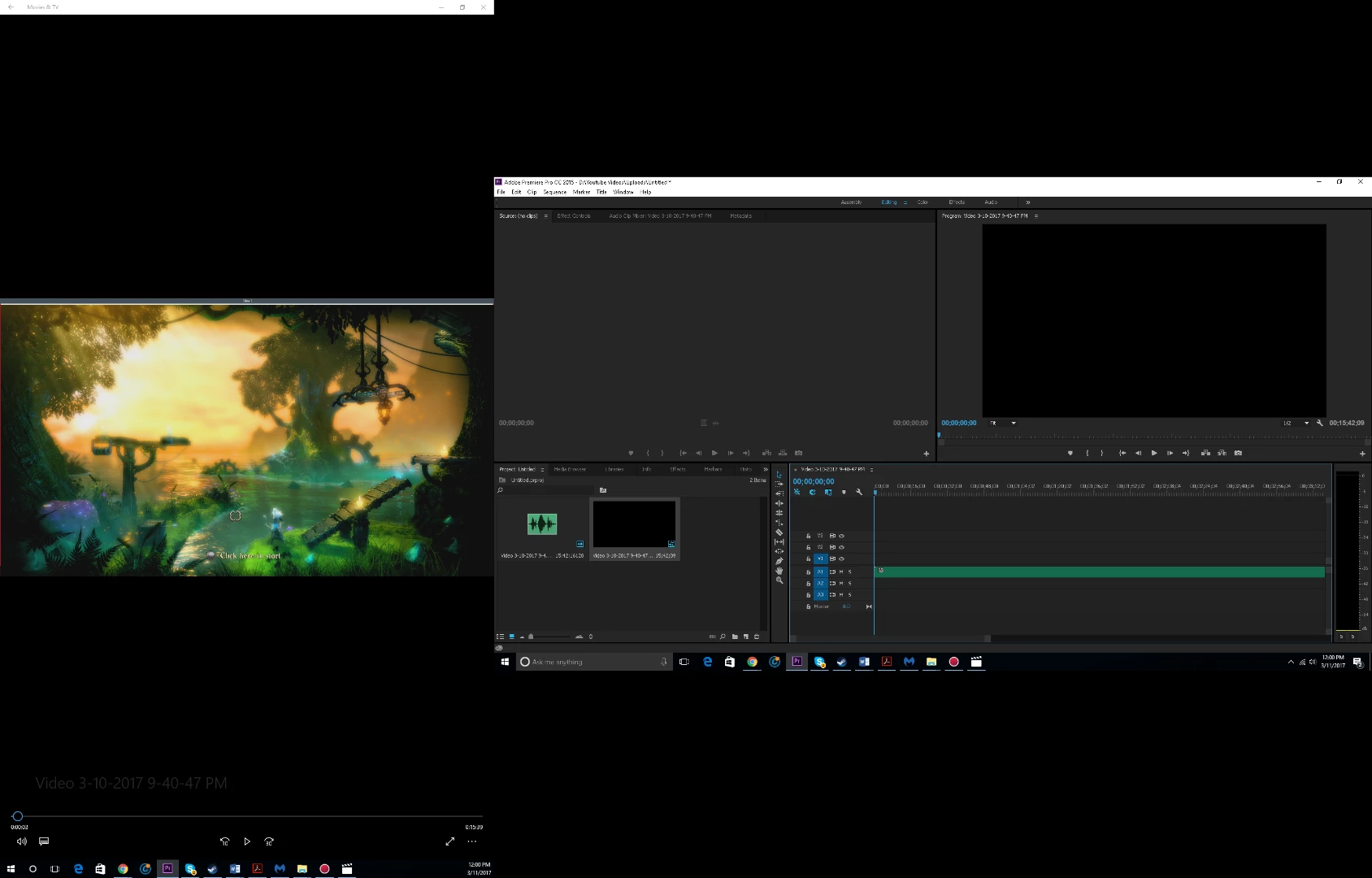Open Project panel hamburger menu
The width and height of the screenshot is (1372, 878).
542,469
